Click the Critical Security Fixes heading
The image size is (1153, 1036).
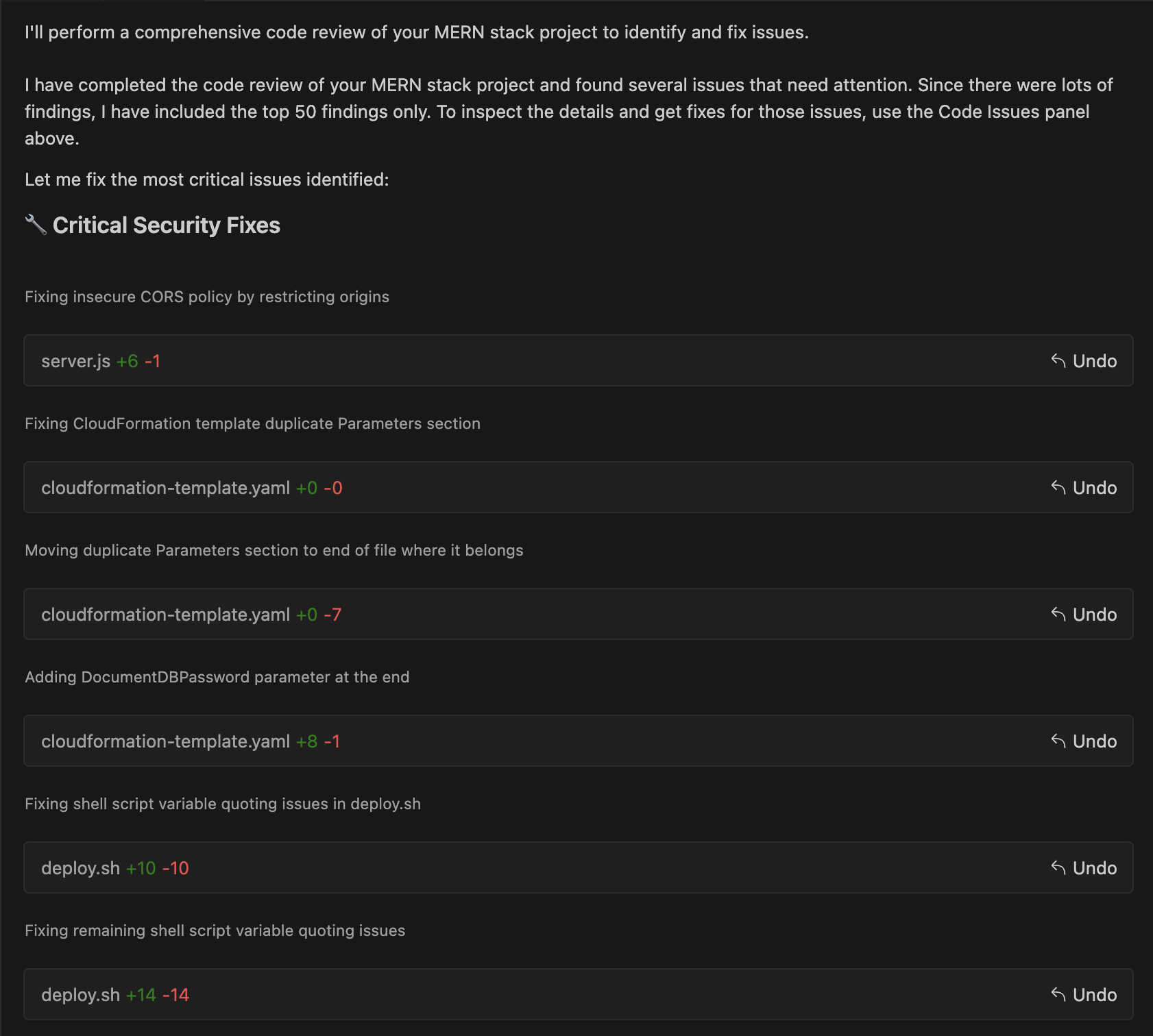(x=167, y=225)
